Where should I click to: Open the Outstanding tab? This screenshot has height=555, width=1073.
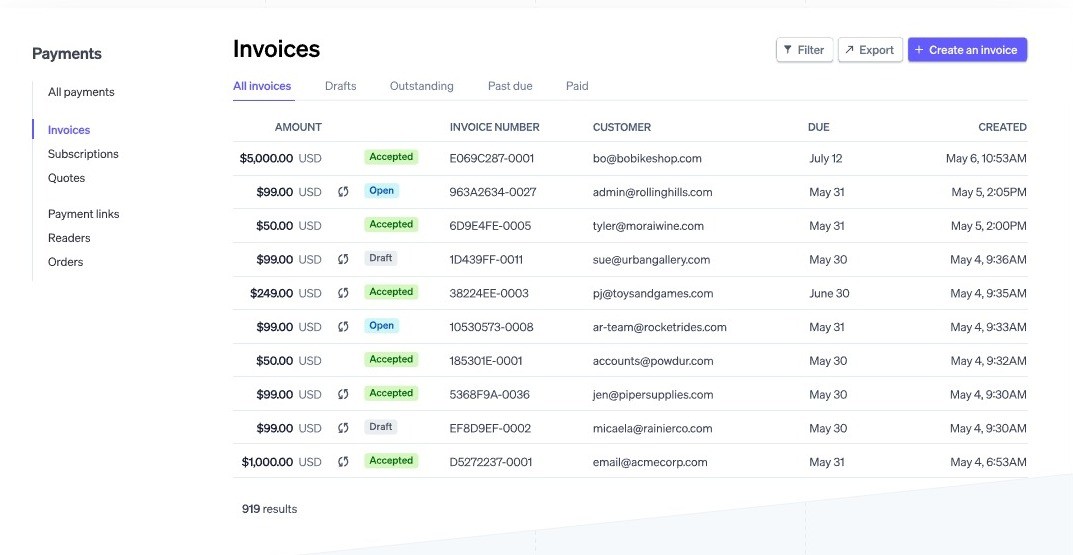click(422, 86)
